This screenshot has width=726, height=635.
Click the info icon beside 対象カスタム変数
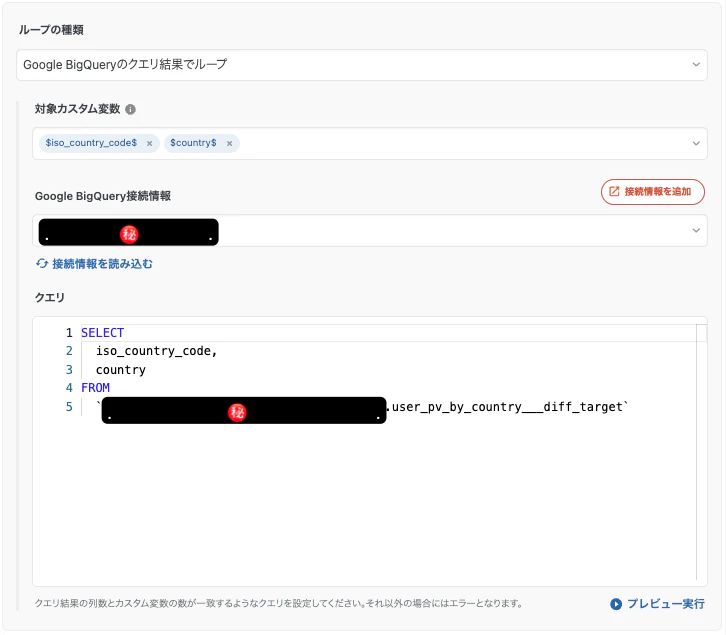[x=131, y=109]
